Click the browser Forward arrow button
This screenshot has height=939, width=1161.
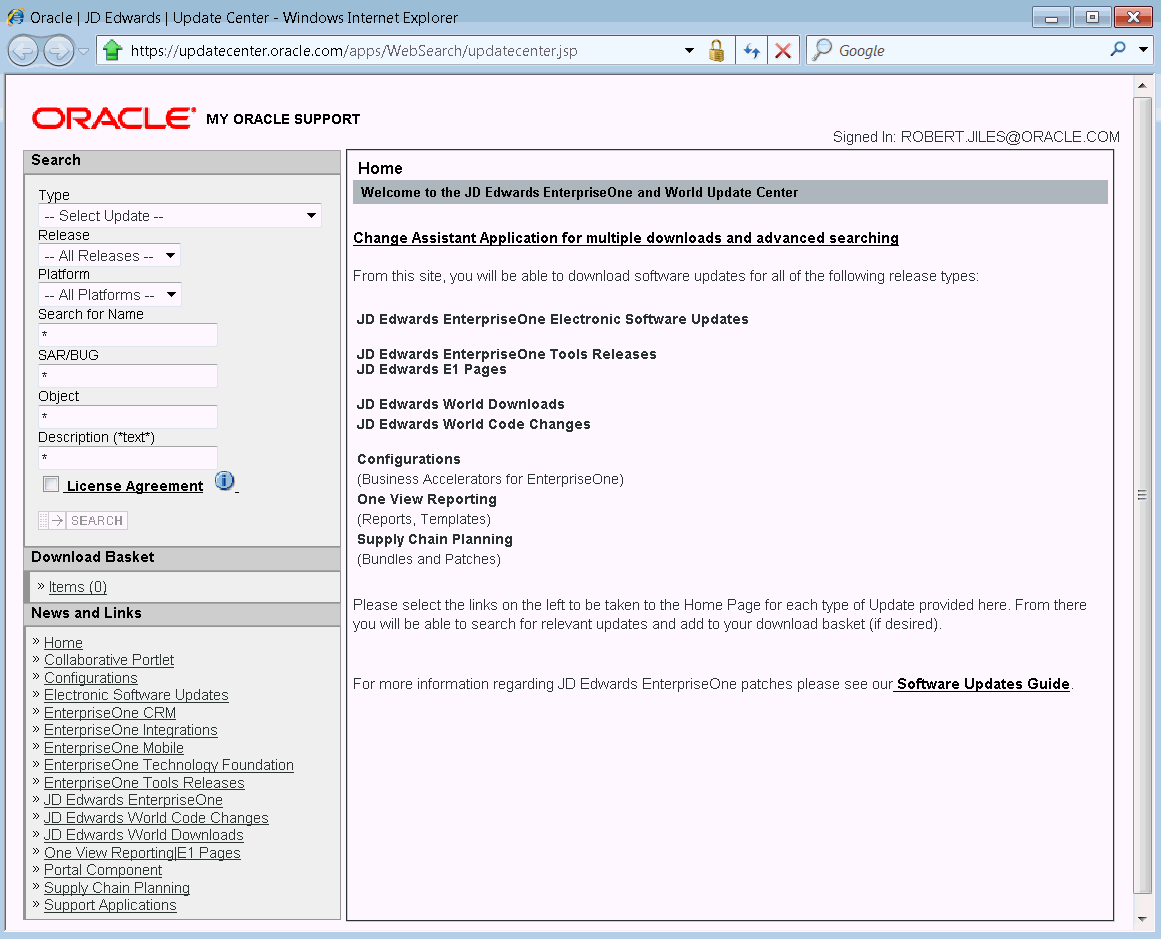point(58,51)
